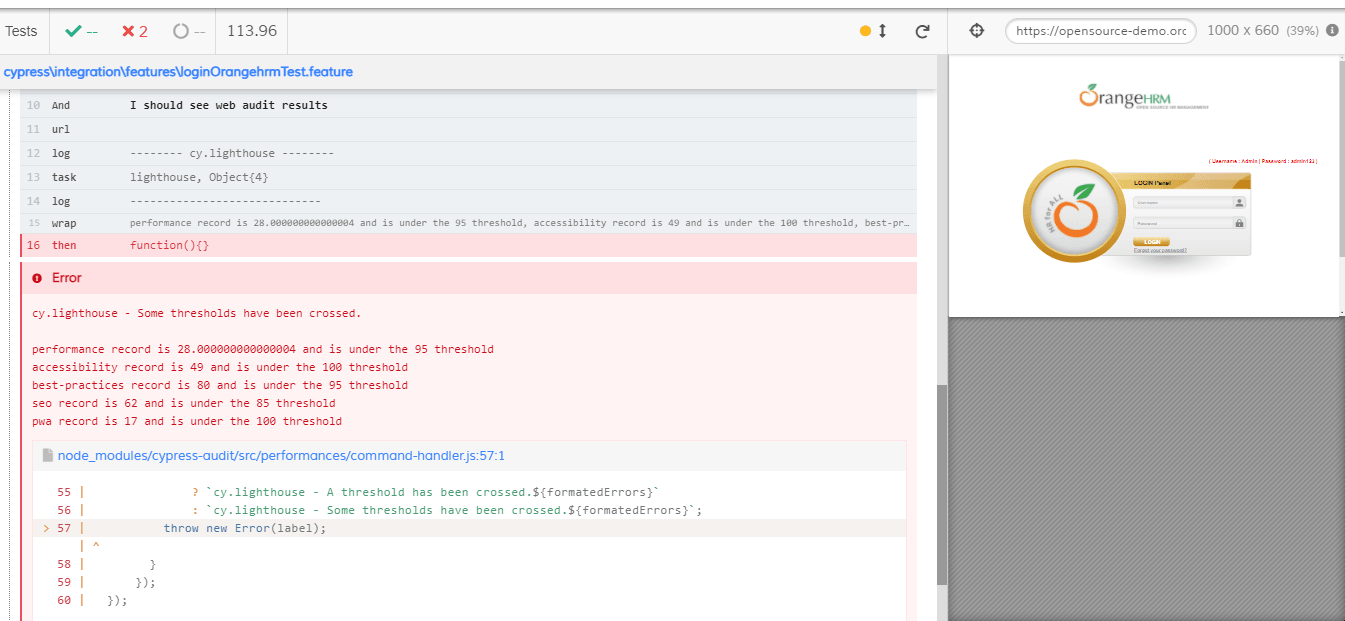Click the URL address field
Screen dimensions: 1345x621
click(x=1100, y=31)
